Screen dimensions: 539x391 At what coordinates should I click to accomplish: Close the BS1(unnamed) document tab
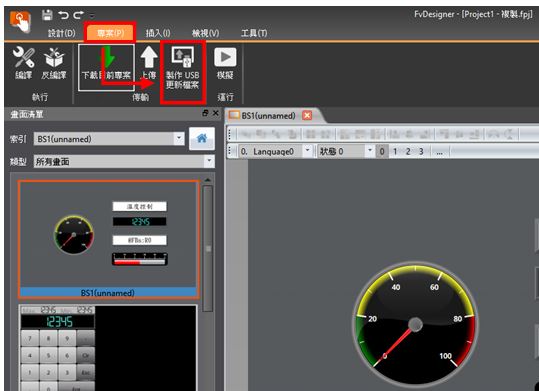pyautogui.click(x=307, y=116)
